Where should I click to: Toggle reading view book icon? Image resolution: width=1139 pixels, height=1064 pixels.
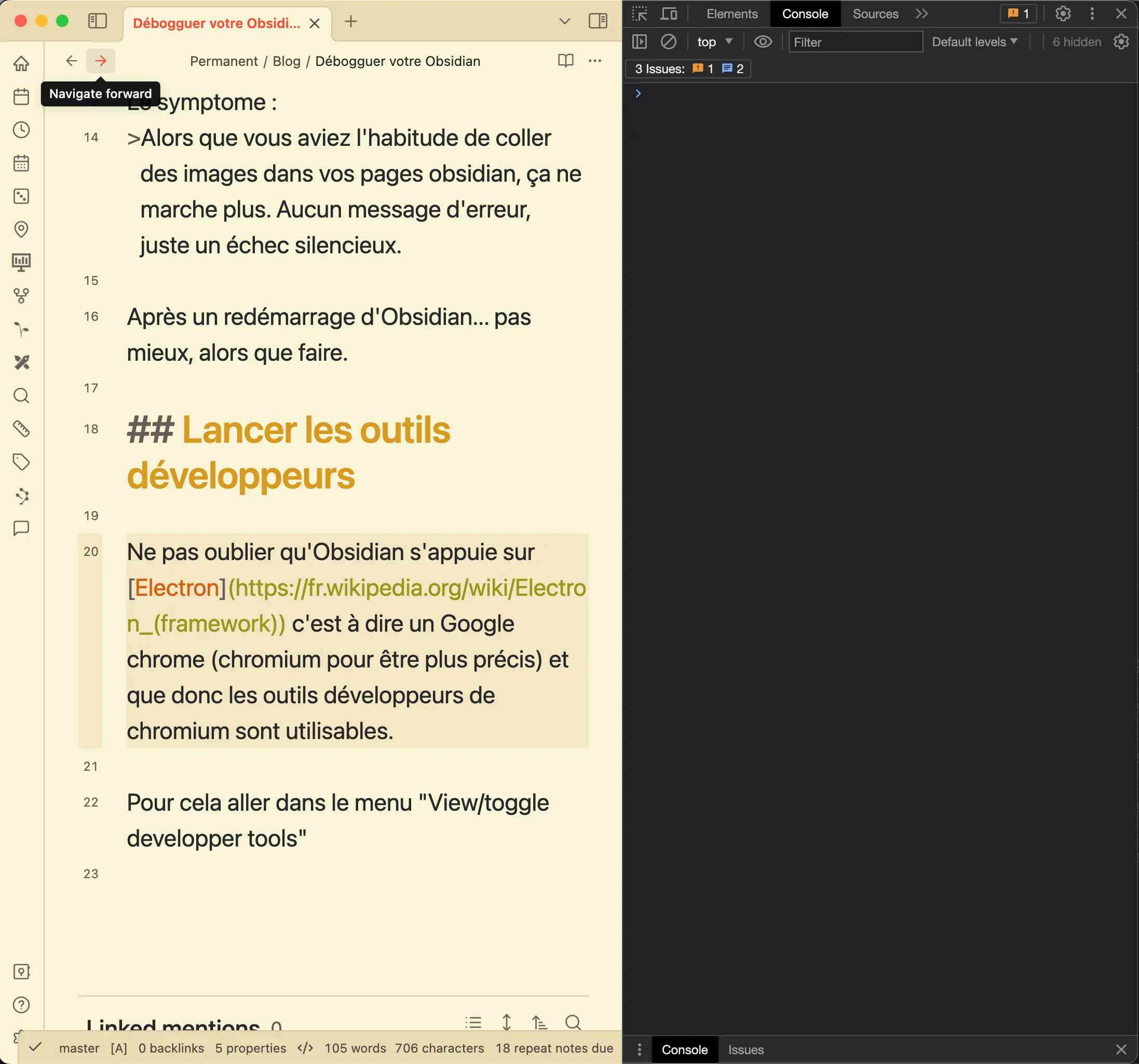pos(565,61)
